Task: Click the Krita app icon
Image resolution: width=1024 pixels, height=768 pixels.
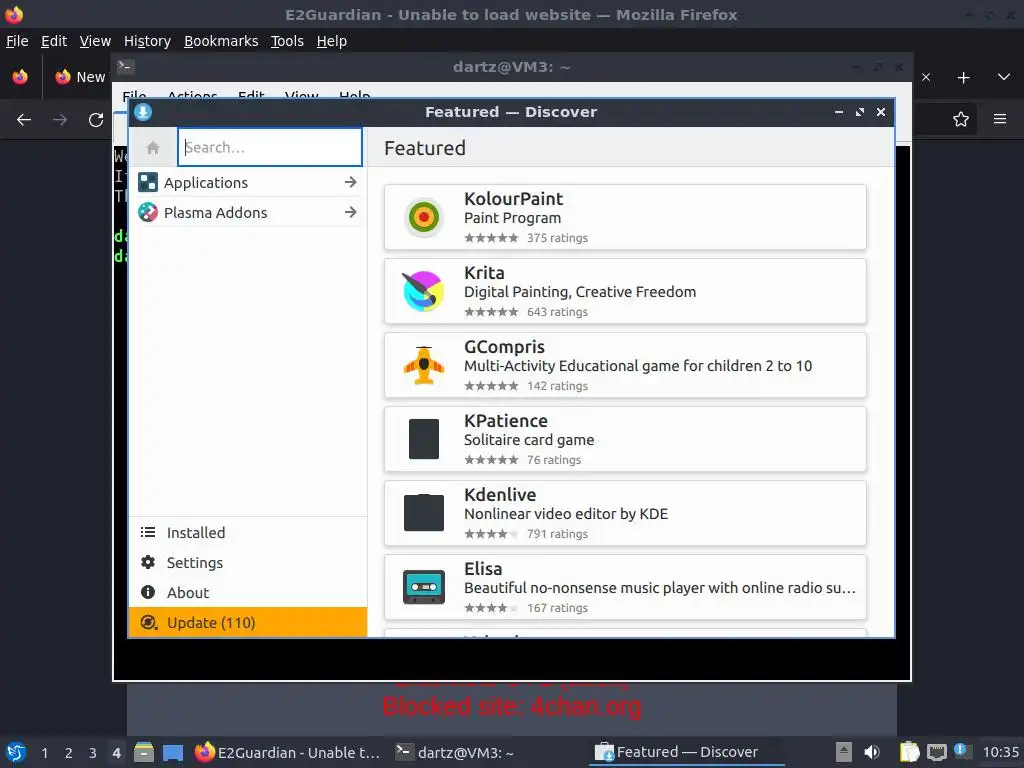Action: tap(424, 291)
